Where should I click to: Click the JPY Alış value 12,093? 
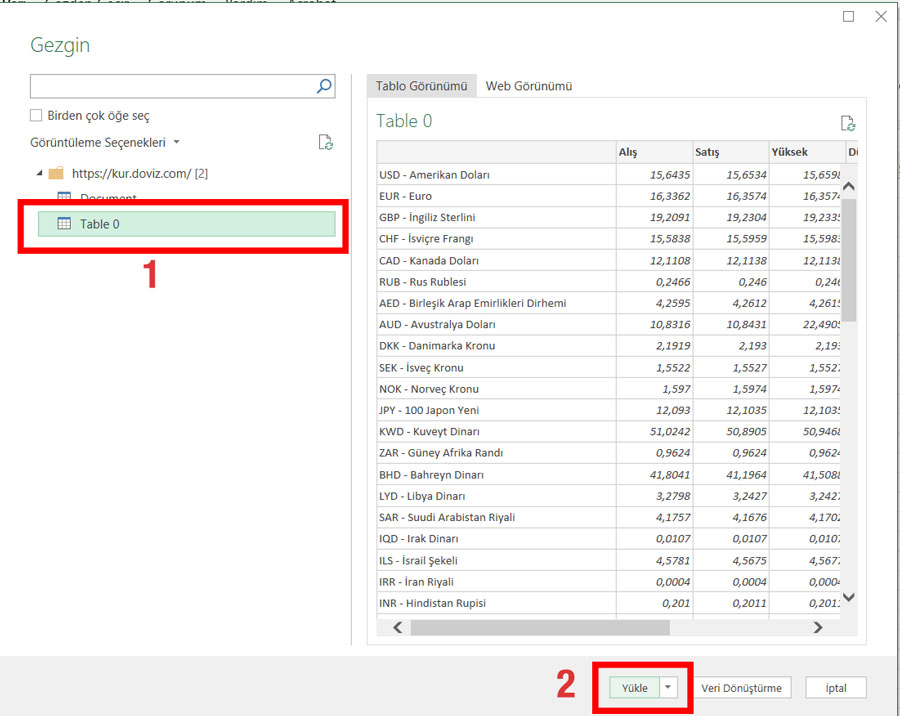tap(673, 410)
